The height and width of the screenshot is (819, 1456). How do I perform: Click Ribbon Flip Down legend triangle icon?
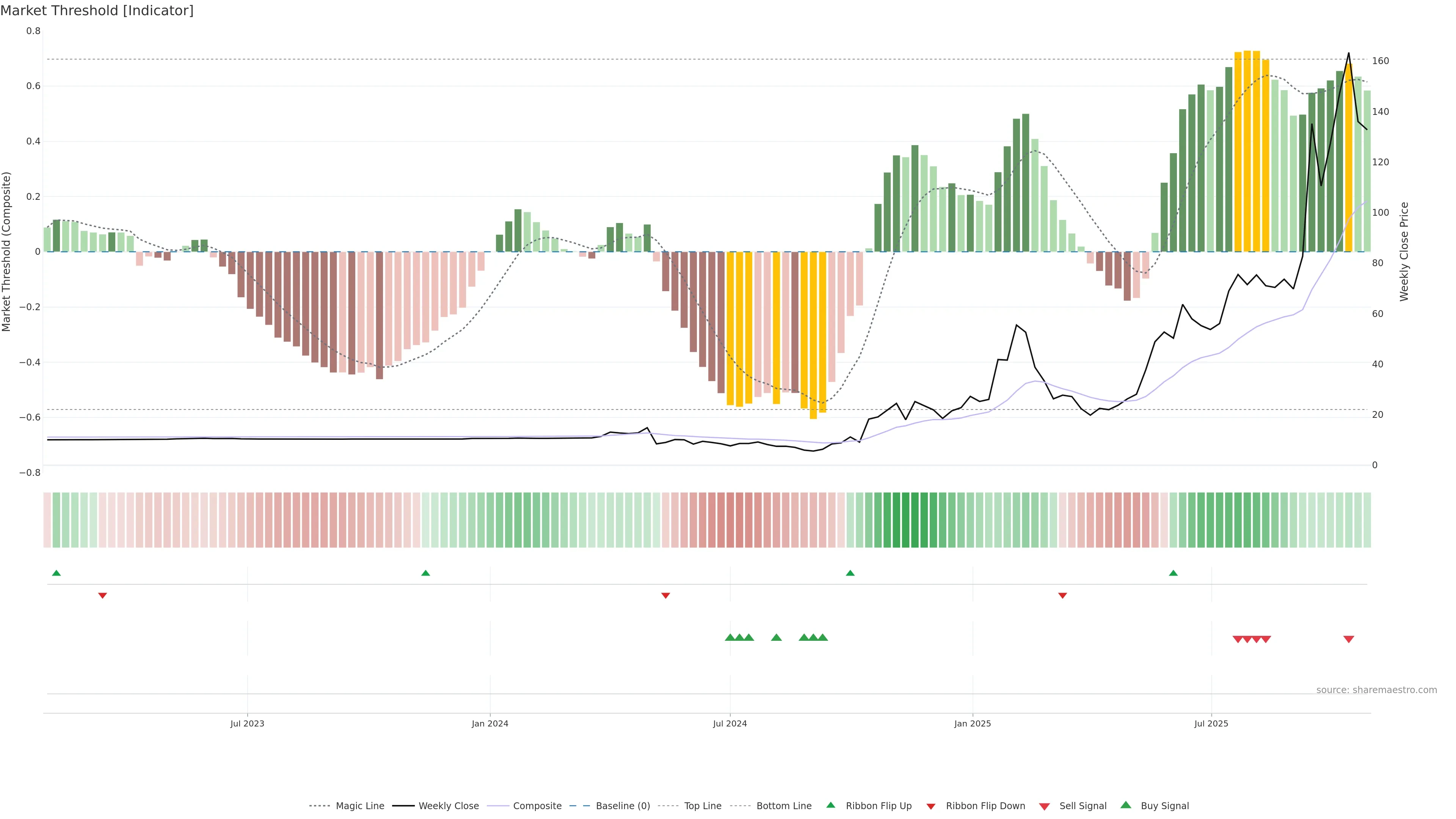coord(931,806)
